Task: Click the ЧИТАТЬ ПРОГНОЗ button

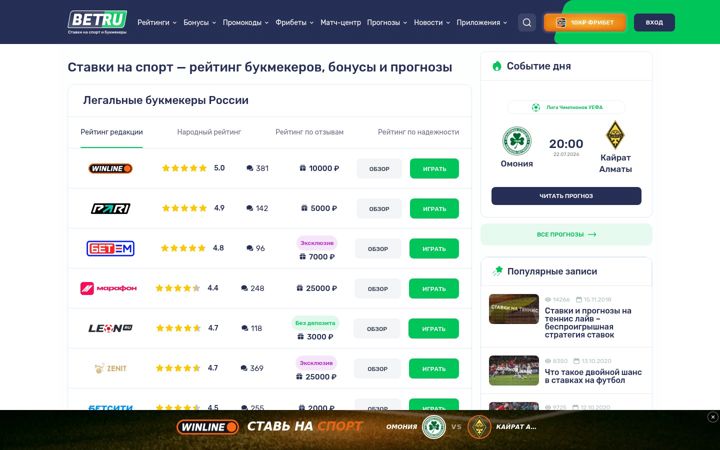Action: (x=566, y=196)
